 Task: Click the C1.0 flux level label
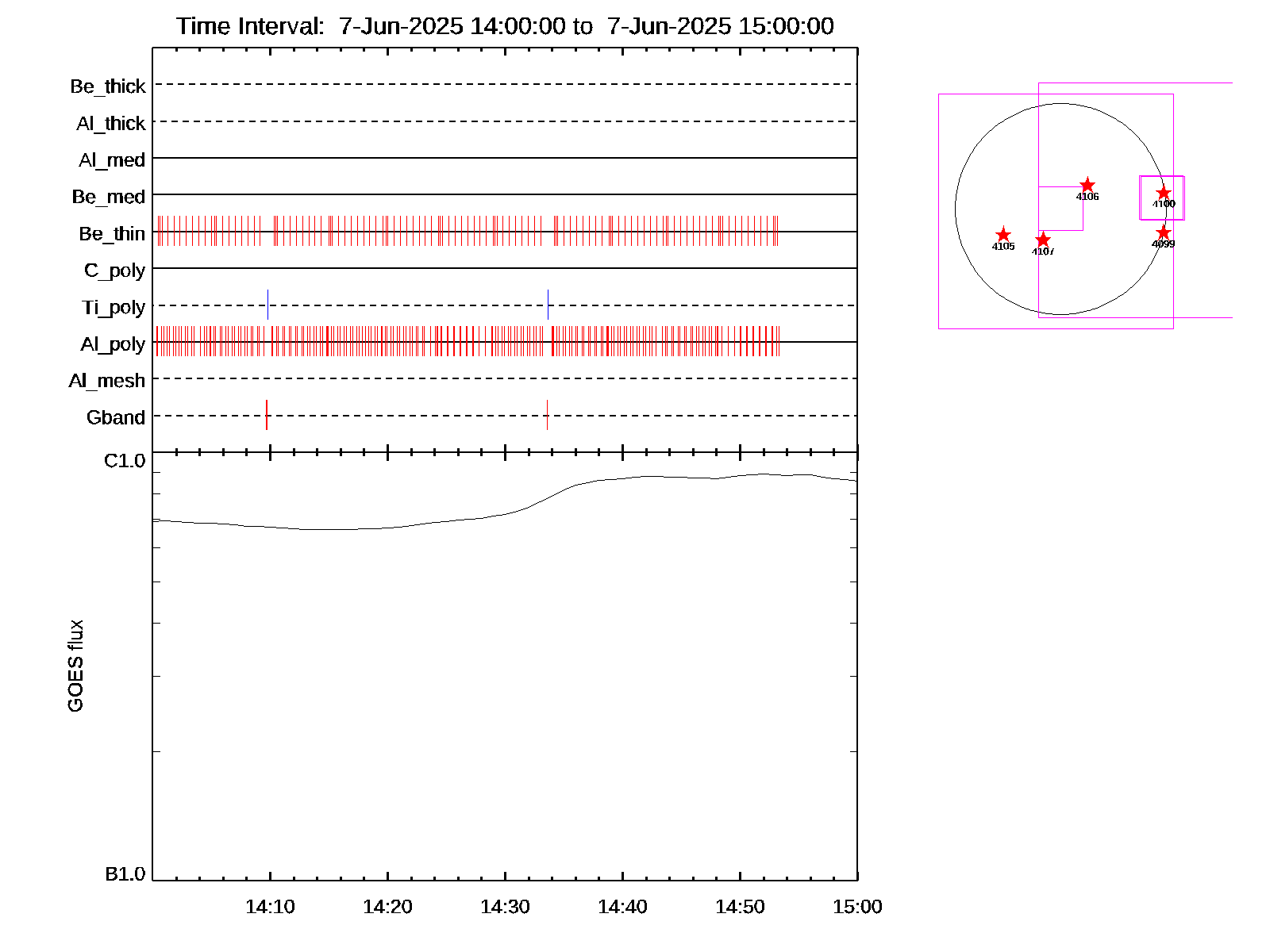click(x=125, y=461)
